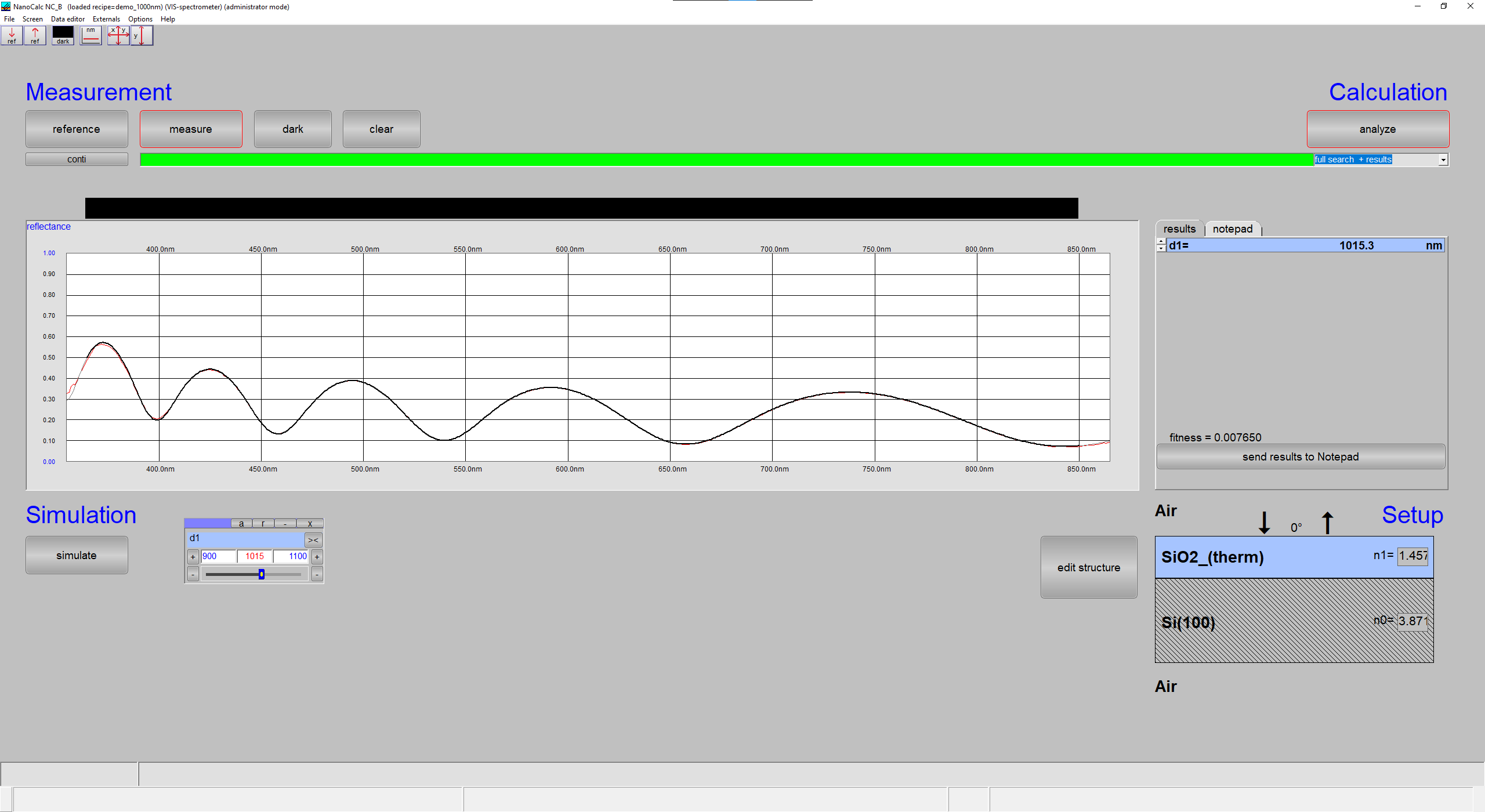Image resolution: width=1485 pixels, height=812 pixels.
Task: Open the Data editor menu
Action: [x=67, y=19]
